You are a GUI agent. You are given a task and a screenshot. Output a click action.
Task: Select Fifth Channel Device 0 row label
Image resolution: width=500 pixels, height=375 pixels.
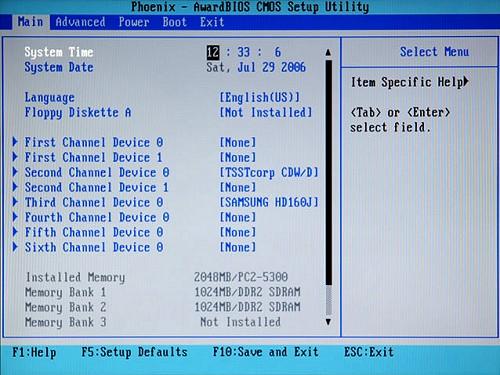pyautogui.click(x=94, y=232)
